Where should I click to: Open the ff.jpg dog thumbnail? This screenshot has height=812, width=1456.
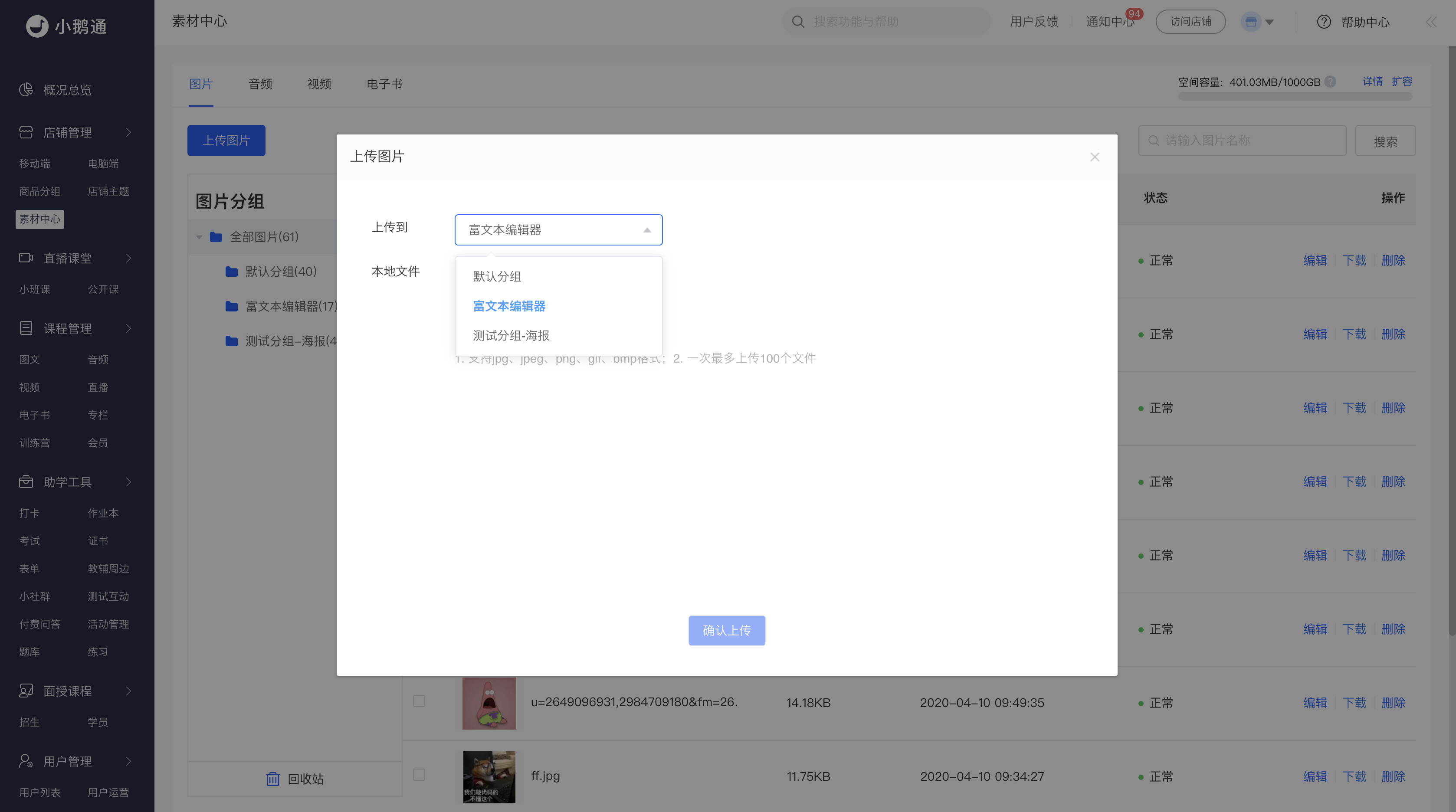pyautogui.click(x=489, y=777)
